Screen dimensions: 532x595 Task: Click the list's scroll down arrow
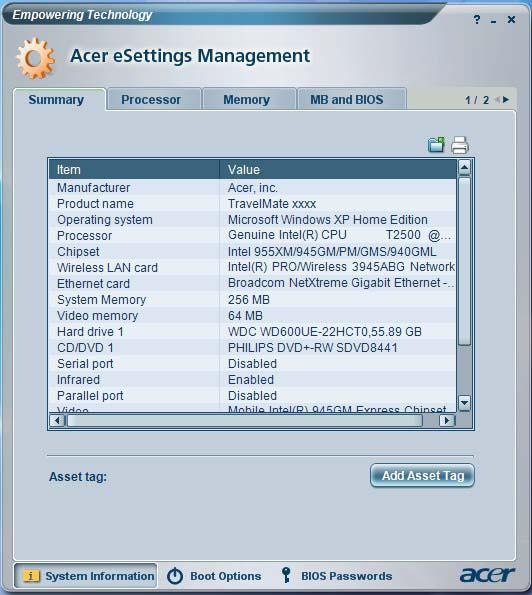click(x=464, y=403)
